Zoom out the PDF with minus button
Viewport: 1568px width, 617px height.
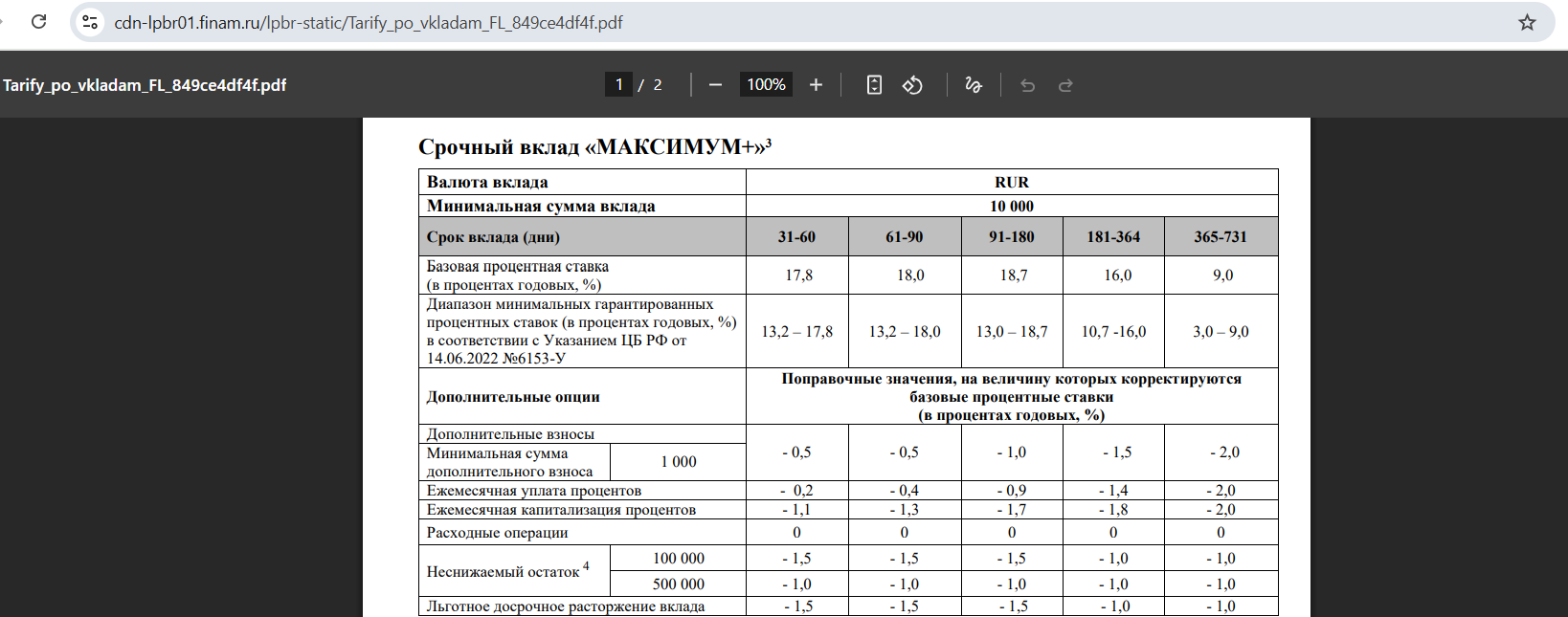pyautogui.click(x=715, y=85)
